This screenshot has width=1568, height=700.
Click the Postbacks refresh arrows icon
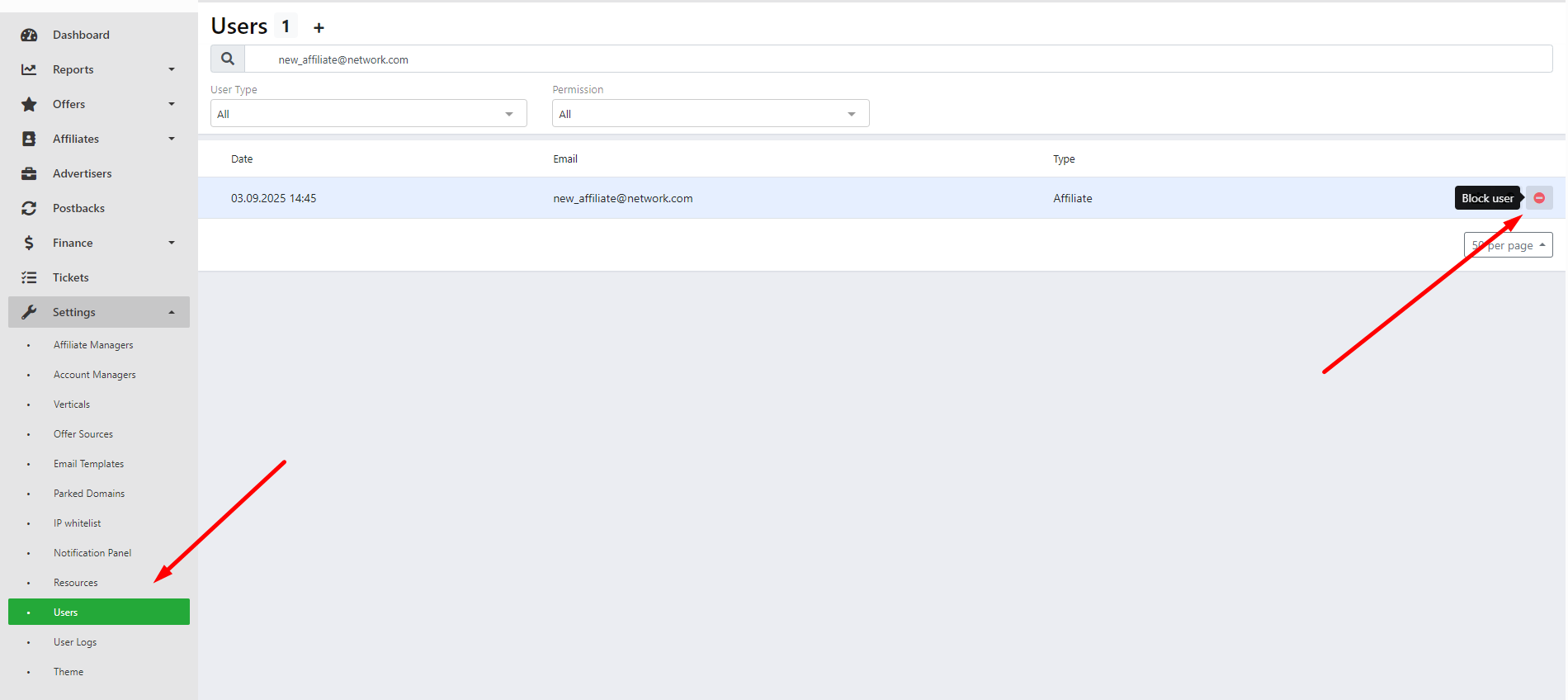[x=29, y=208]
